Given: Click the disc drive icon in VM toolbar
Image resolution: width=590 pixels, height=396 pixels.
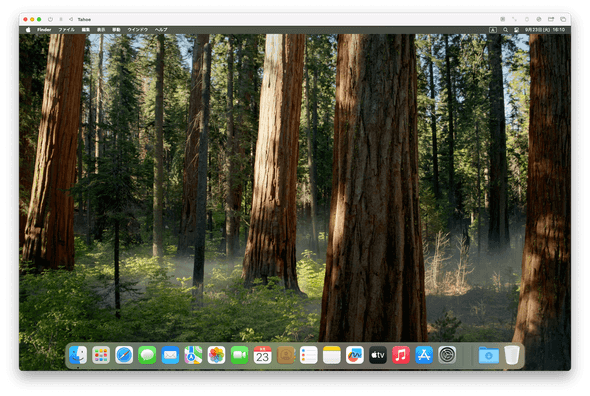Looking at the screenshot, I should [539, 19].
